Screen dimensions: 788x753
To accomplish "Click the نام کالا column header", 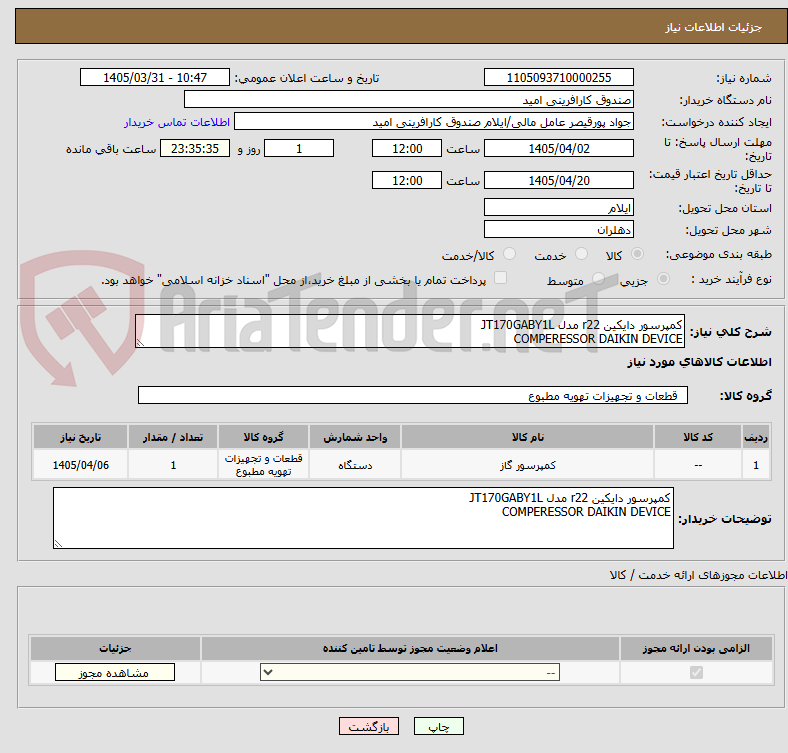I will coord(527,437).
